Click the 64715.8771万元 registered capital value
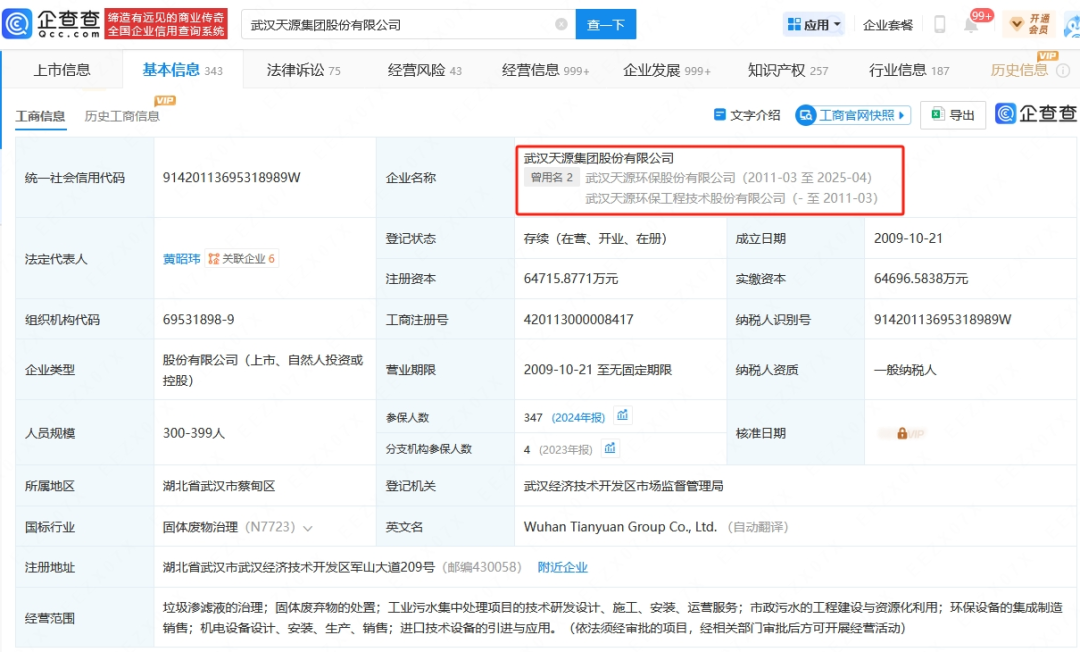The width and height of the screenshot is (1080, 652). [x=571, y=279]
